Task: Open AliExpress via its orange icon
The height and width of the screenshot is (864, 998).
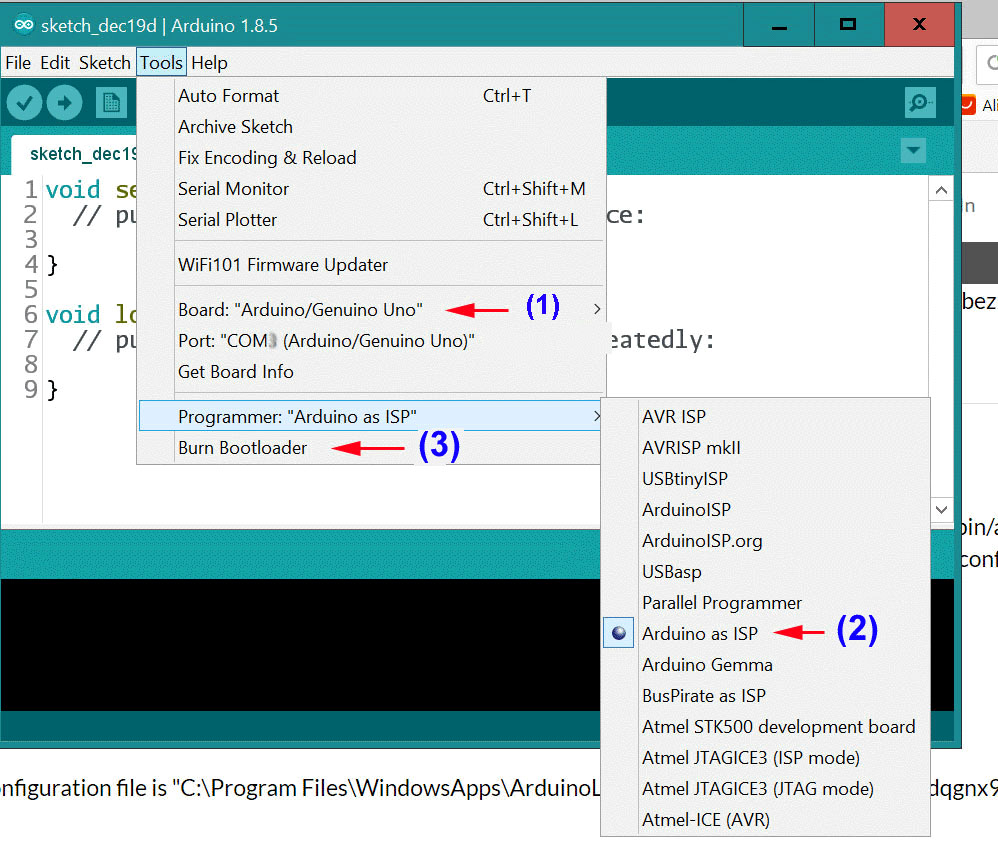Action: [969, 103]
